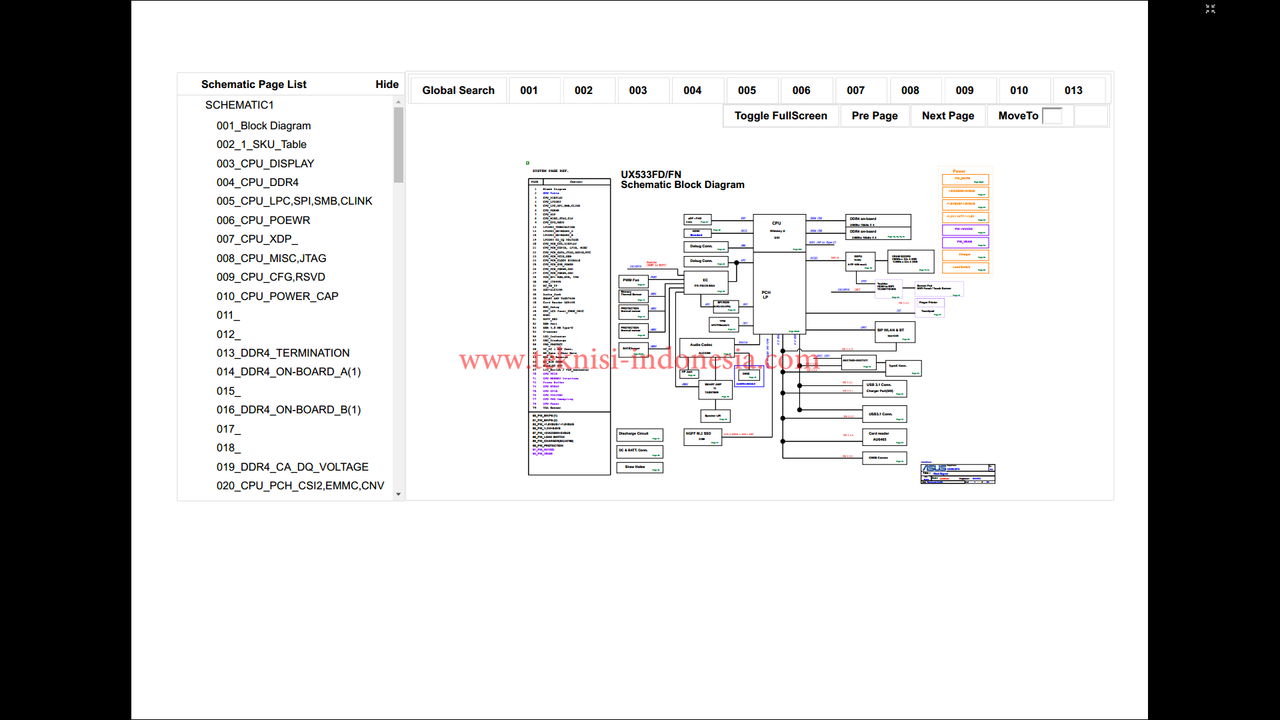Click the page list scrollbar thumb
Image resolution: width=1280 pixels, height=720 pixels.
click(x=399, y=145)
